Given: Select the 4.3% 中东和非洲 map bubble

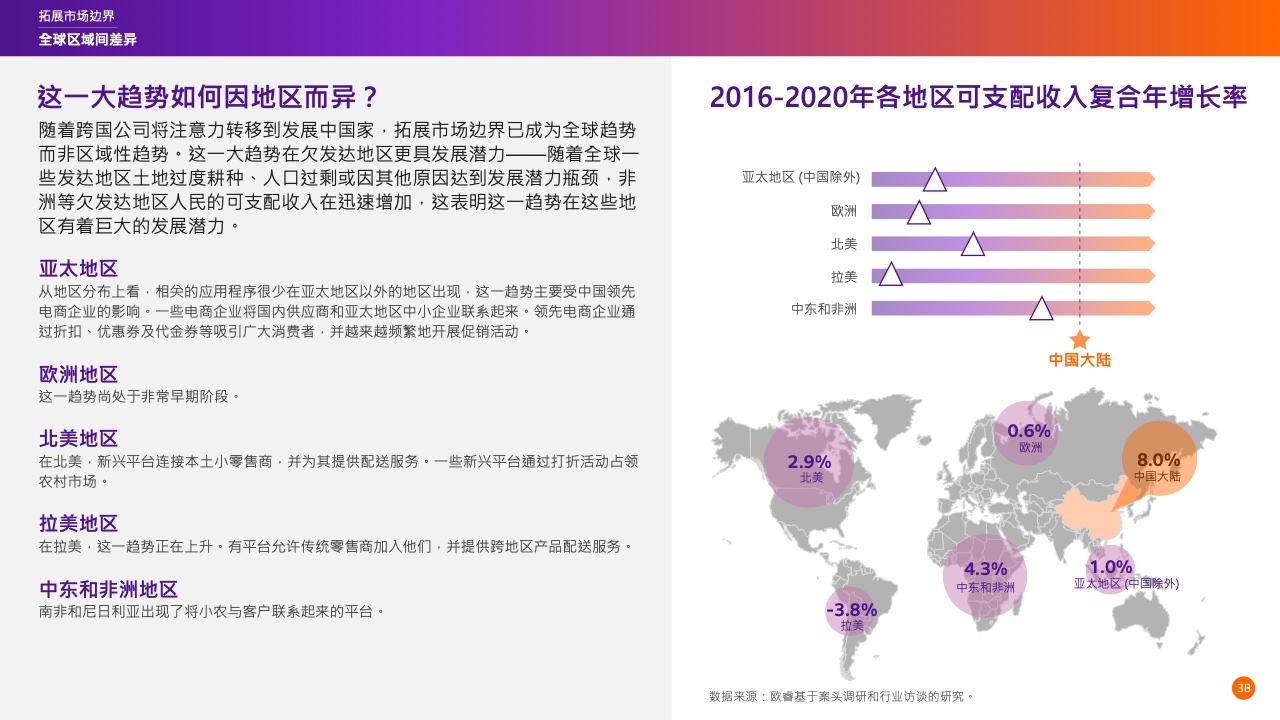Looking at the screenshot, I should tap(985, 575).
